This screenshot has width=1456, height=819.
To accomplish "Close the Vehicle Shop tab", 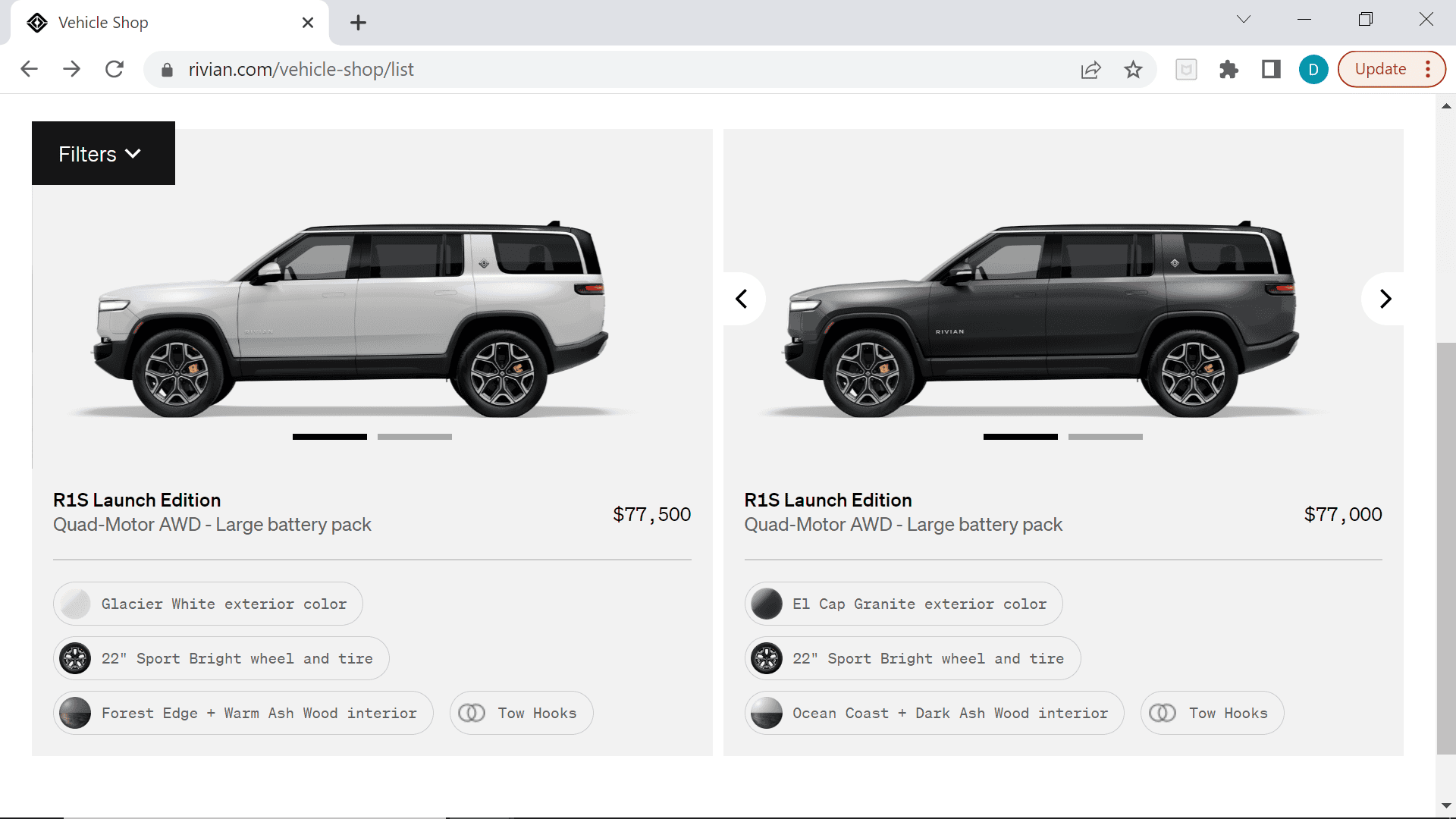I will click(308, 23).
